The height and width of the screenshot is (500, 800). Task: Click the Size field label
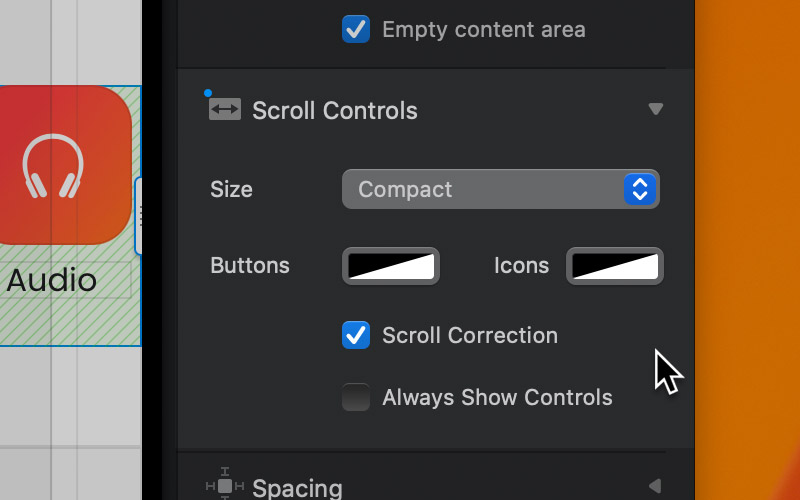click(x=232, y=189)
